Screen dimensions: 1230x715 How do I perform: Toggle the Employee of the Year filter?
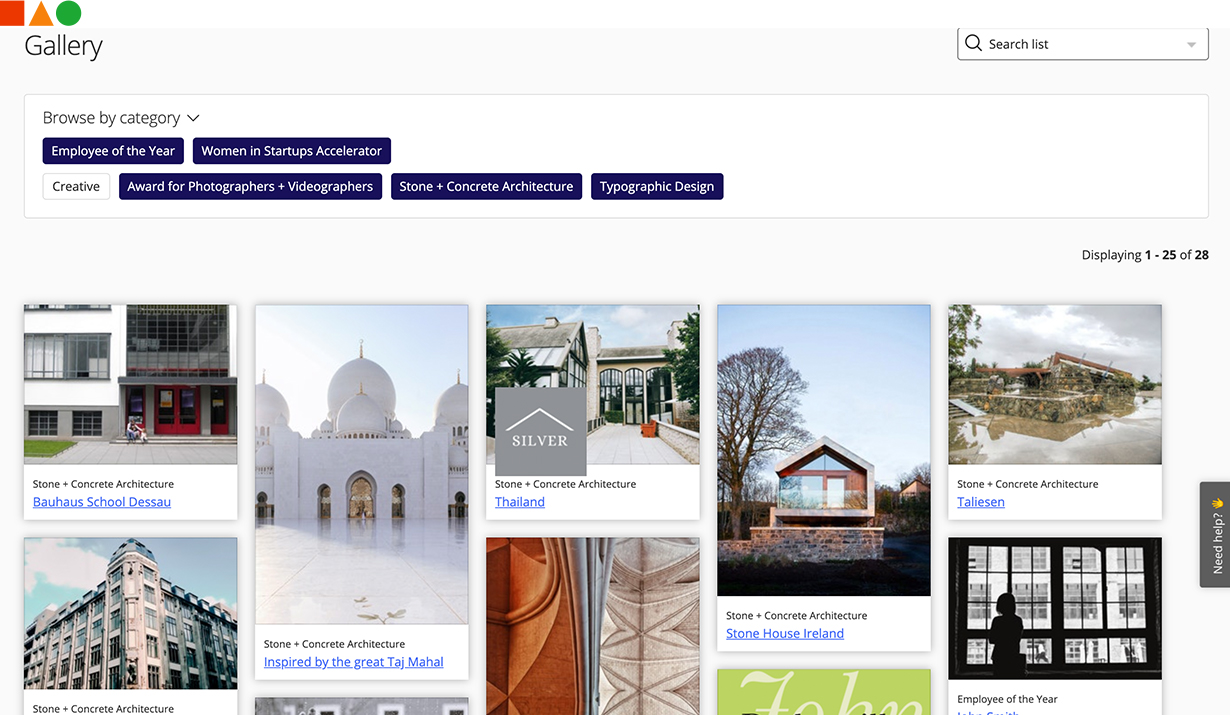point(113,151)
